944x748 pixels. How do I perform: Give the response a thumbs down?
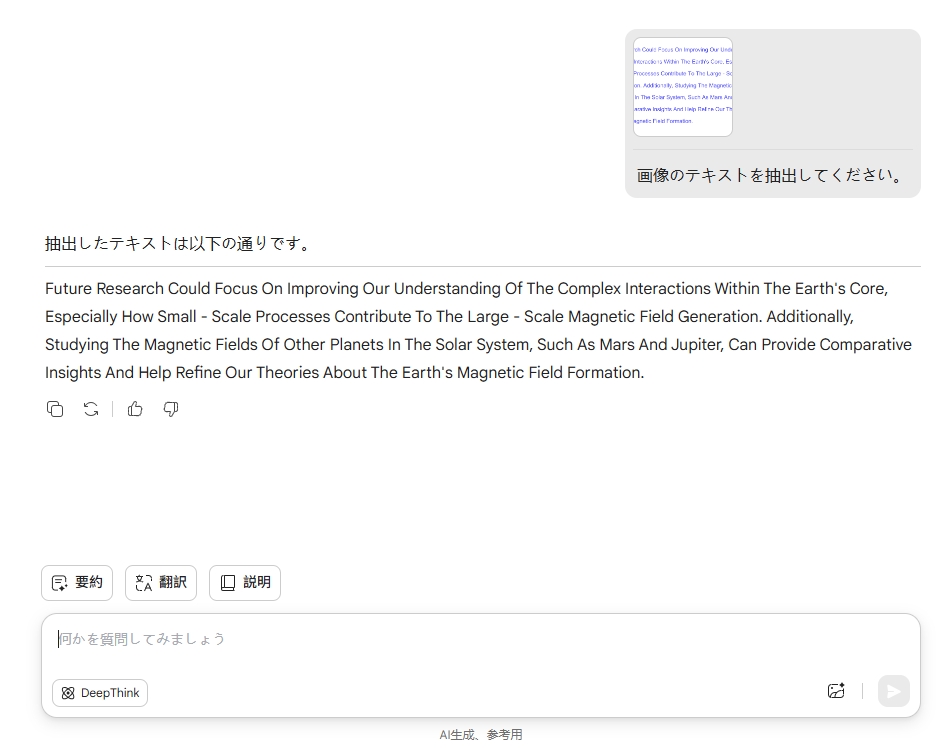pos(171,409)
